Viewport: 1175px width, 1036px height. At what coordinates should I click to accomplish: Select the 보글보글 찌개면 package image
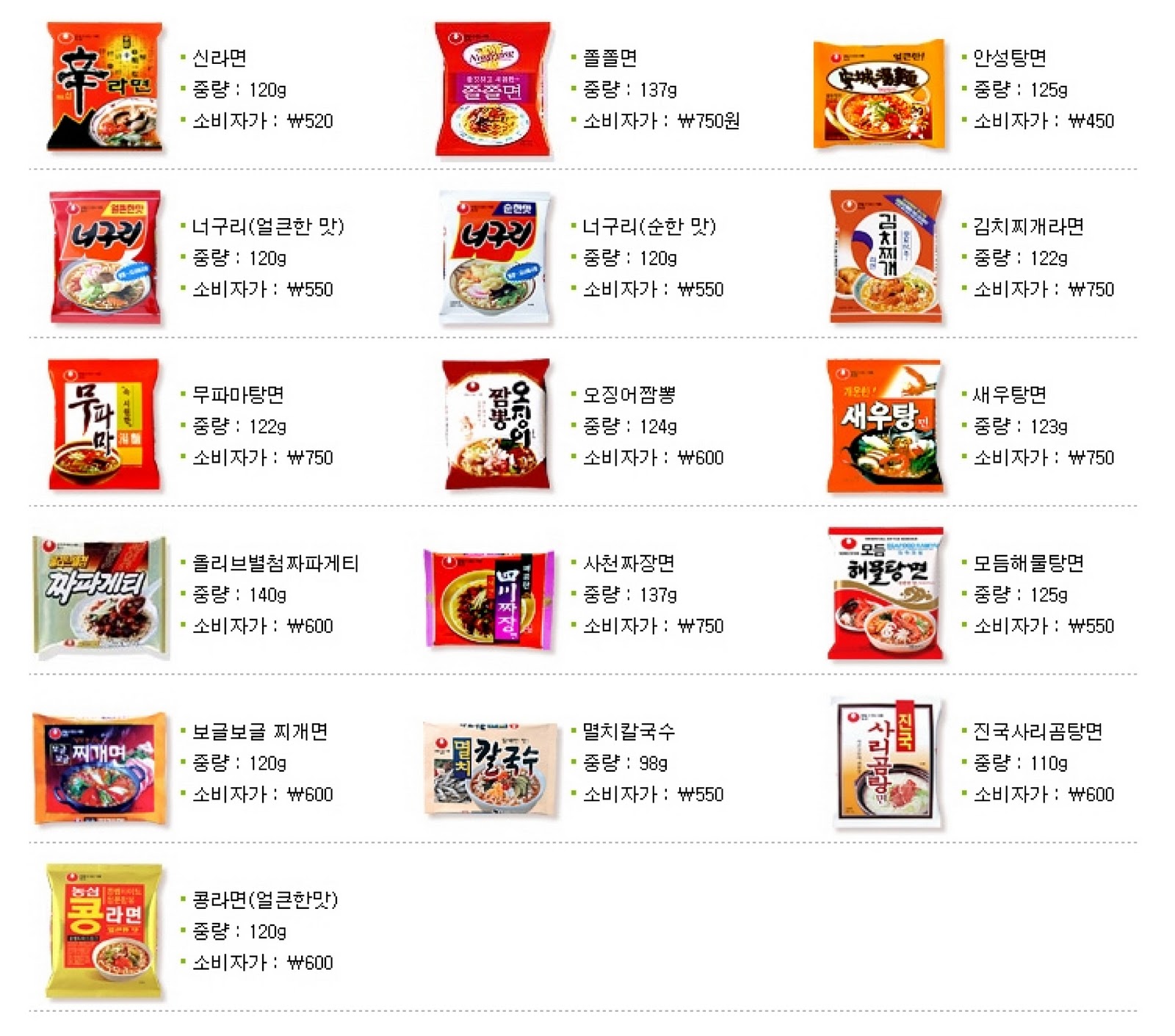pyautogui.click(x=100, y=768)
